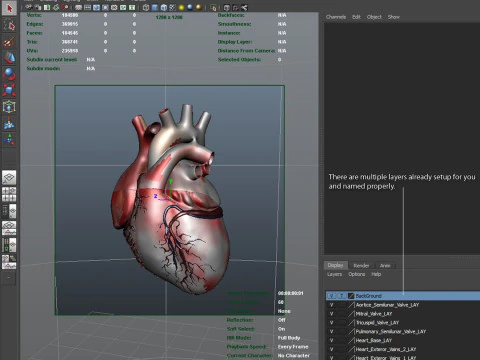
Task: Choose the Persp/Outliner layout icon
Action: [x=9, y=211]
